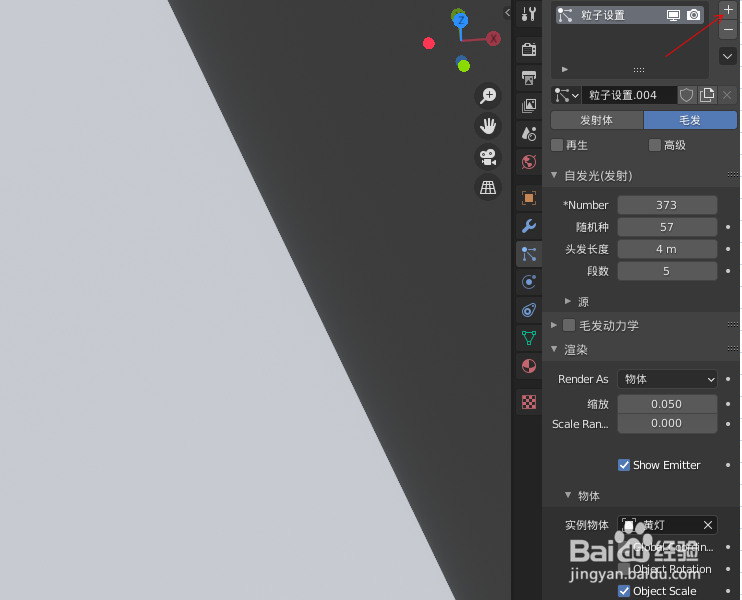Viewport: 742px width, 600px height.
Task: Toggle fake user shield for 粒子设置.004
Action: [686, 95]
